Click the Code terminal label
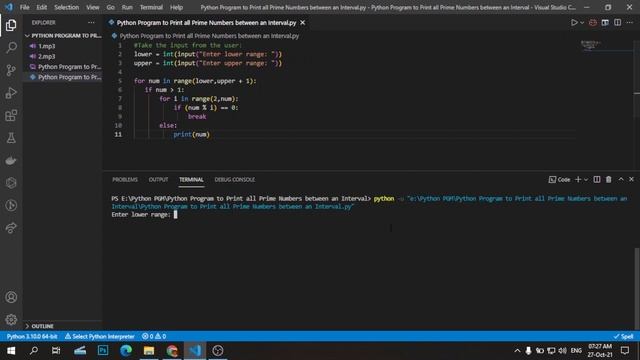Image resolution: width=640 pixels, height=360 pixels. pos(560,180)
